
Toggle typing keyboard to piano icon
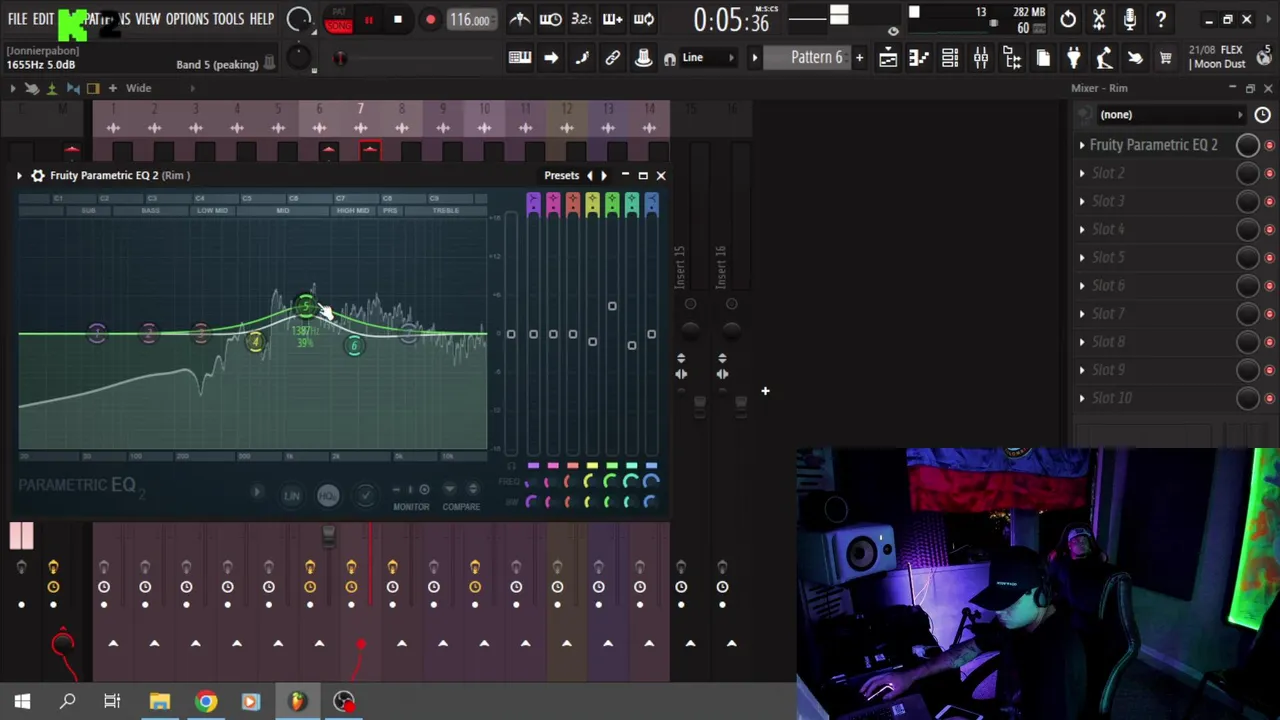pyautogui.click(x=519, y=58)
